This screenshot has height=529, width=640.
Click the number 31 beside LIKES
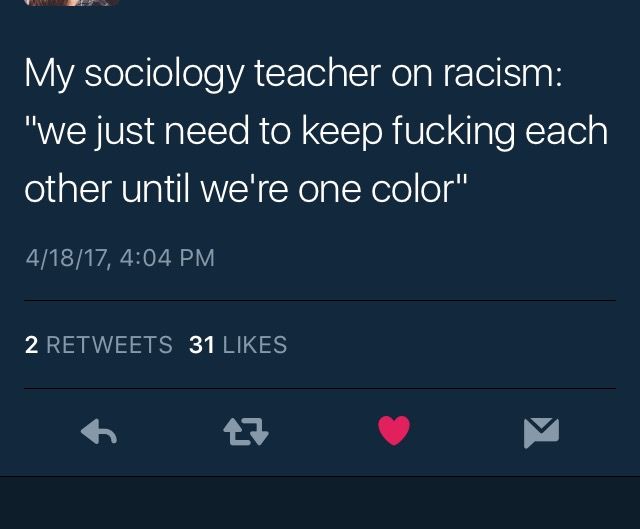202,345
